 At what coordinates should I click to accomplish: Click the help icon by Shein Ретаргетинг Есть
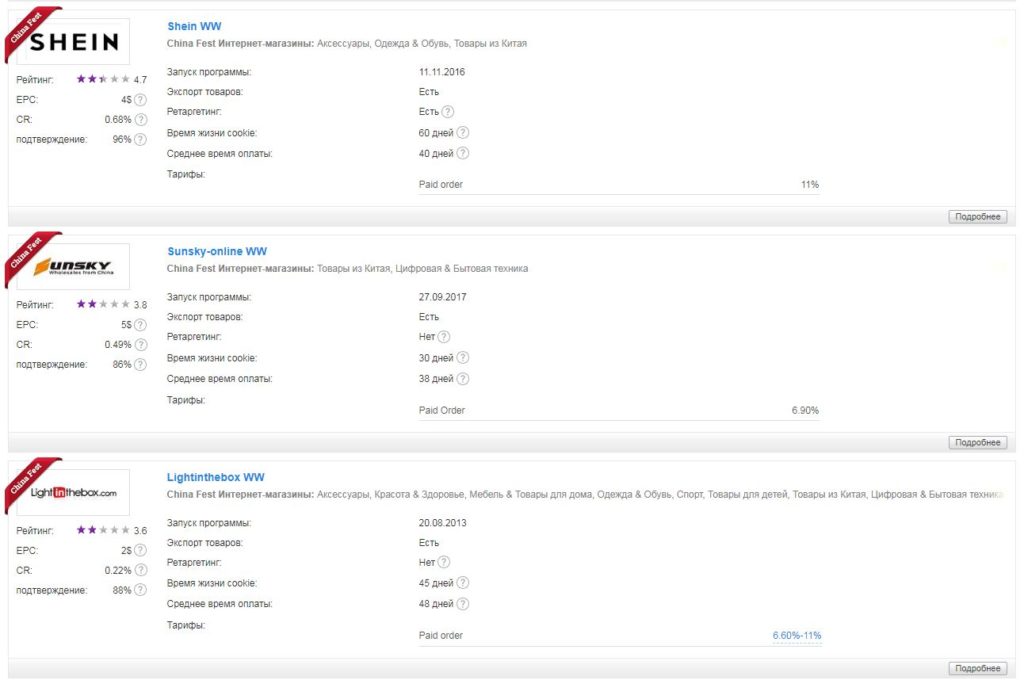[x=447, y=112]
